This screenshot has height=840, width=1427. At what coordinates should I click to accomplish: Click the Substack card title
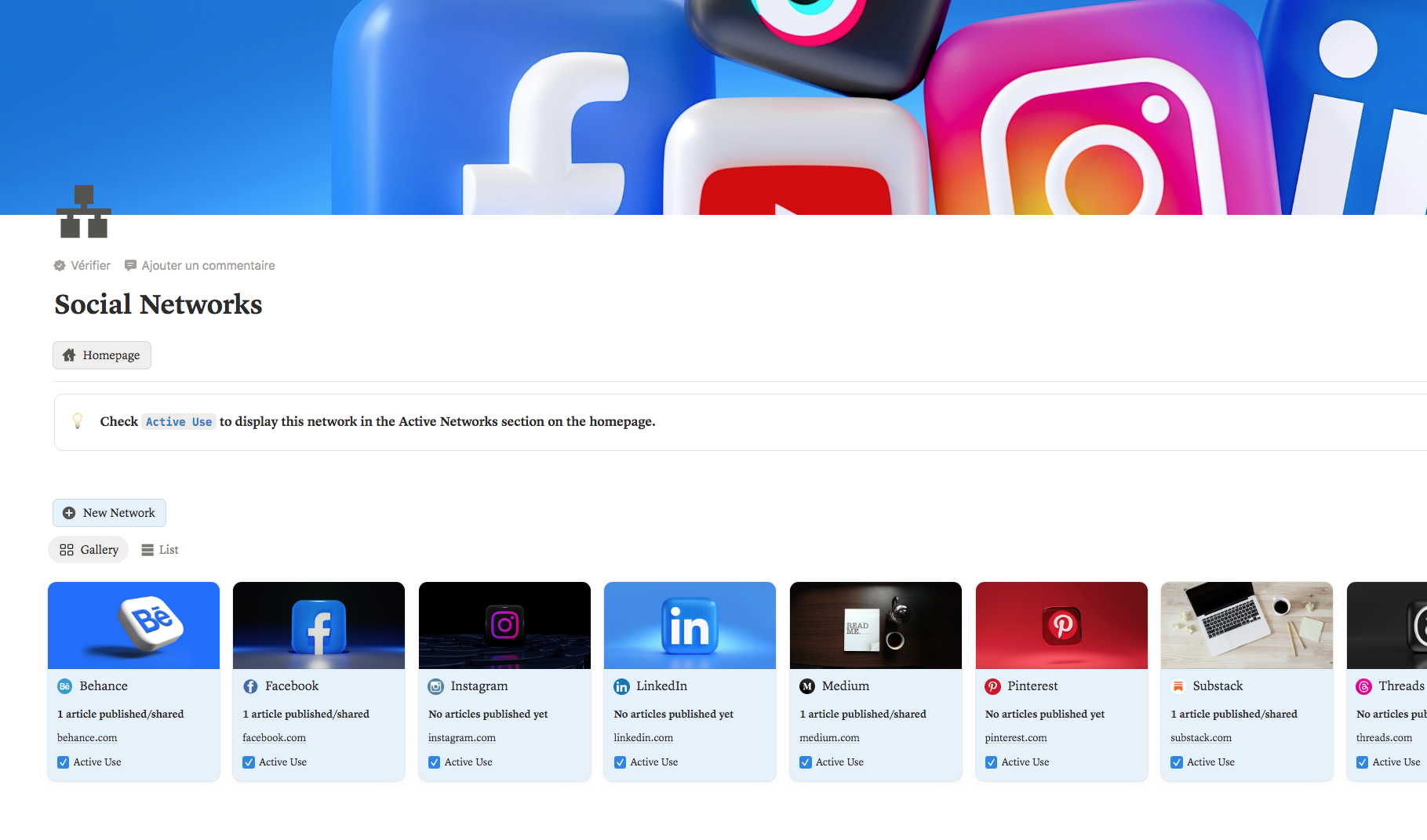1218,686
